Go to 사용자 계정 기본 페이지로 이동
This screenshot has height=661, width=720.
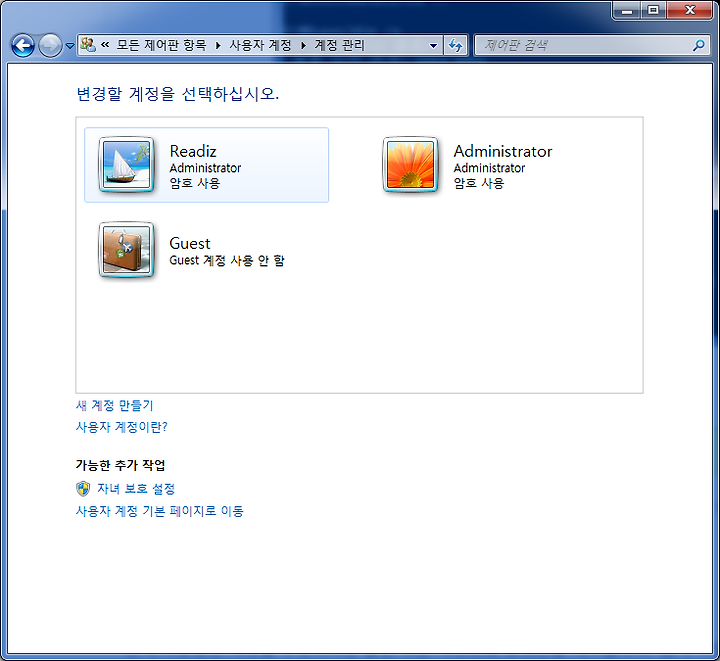[159, 511]
